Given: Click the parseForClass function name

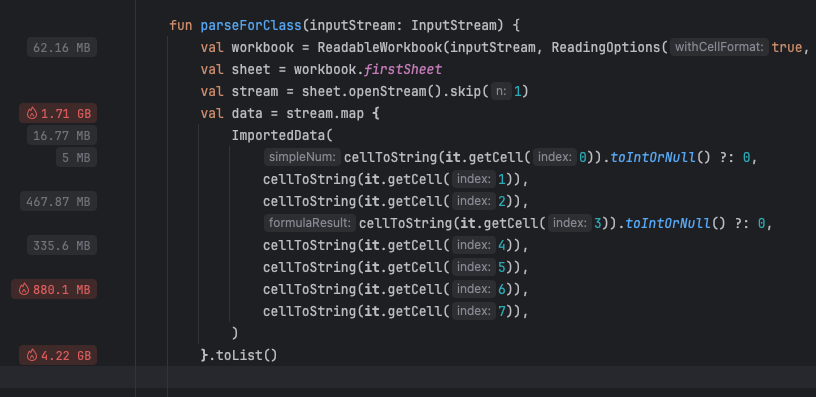Looking at the screenshot, I should (251, 25).
